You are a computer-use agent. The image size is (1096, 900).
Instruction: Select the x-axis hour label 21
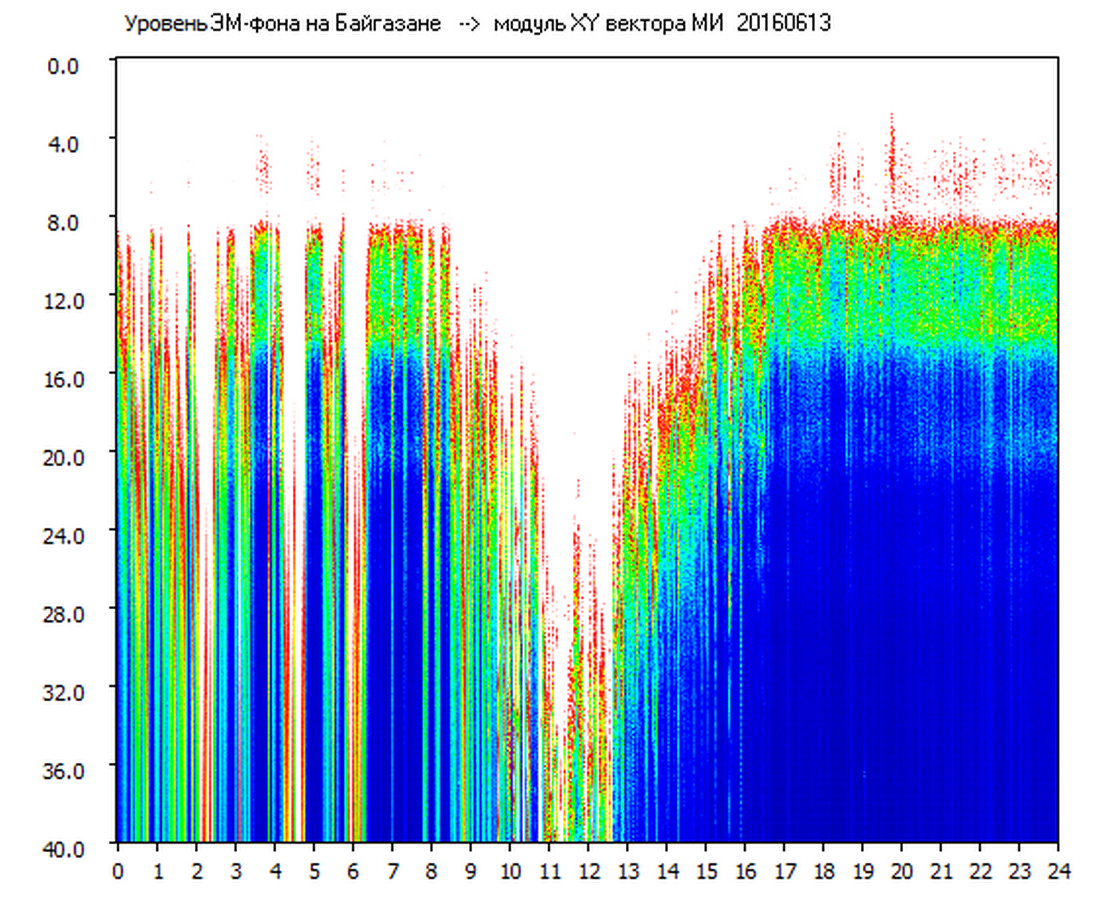941,870
